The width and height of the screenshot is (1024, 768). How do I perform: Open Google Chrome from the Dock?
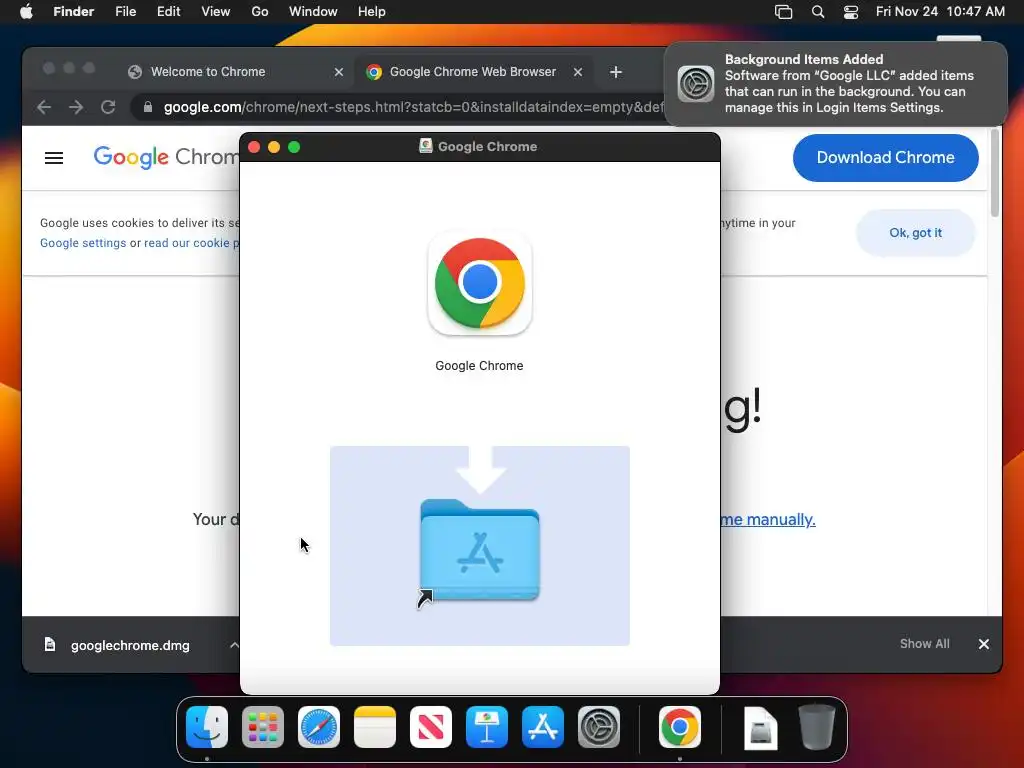click(x=680, y=727)
